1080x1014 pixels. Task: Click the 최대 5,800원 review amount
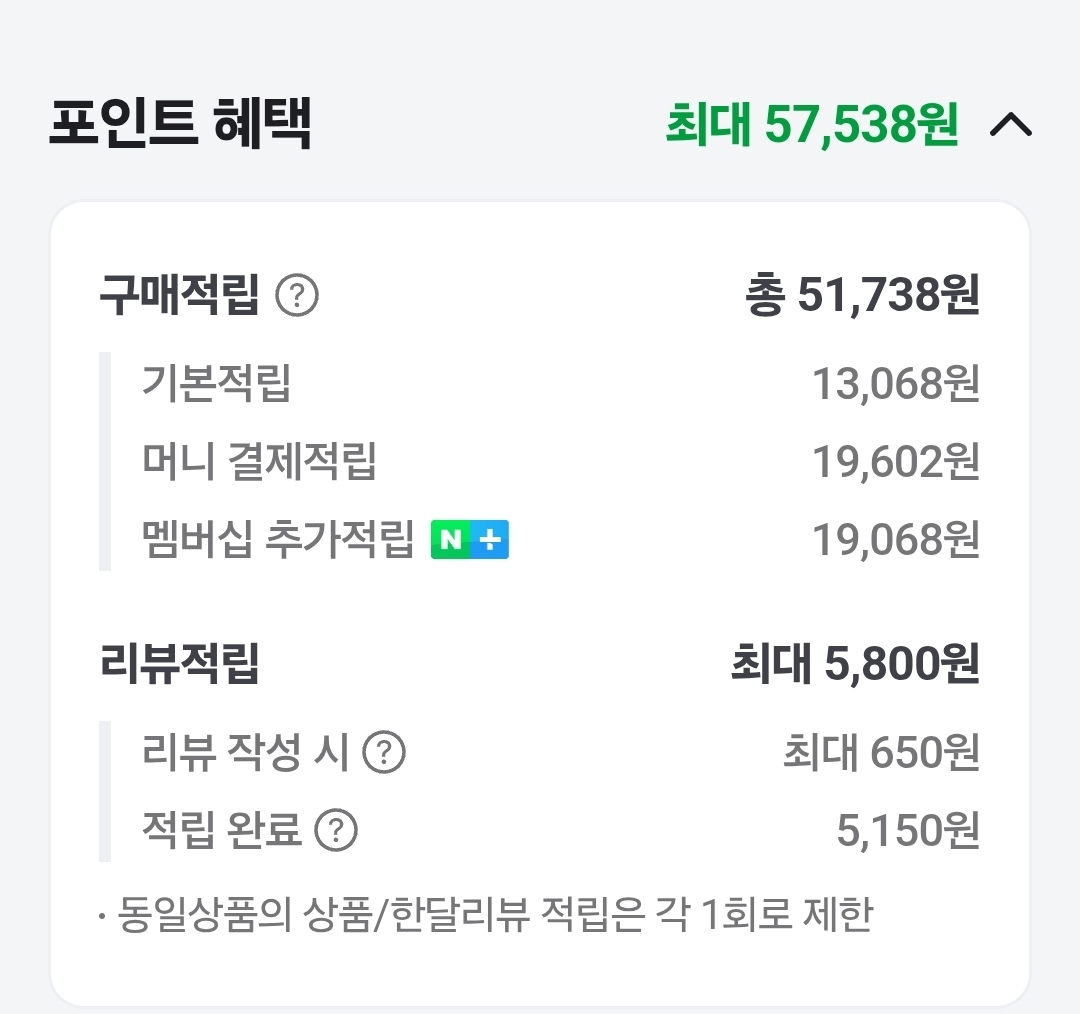point(855,665)
